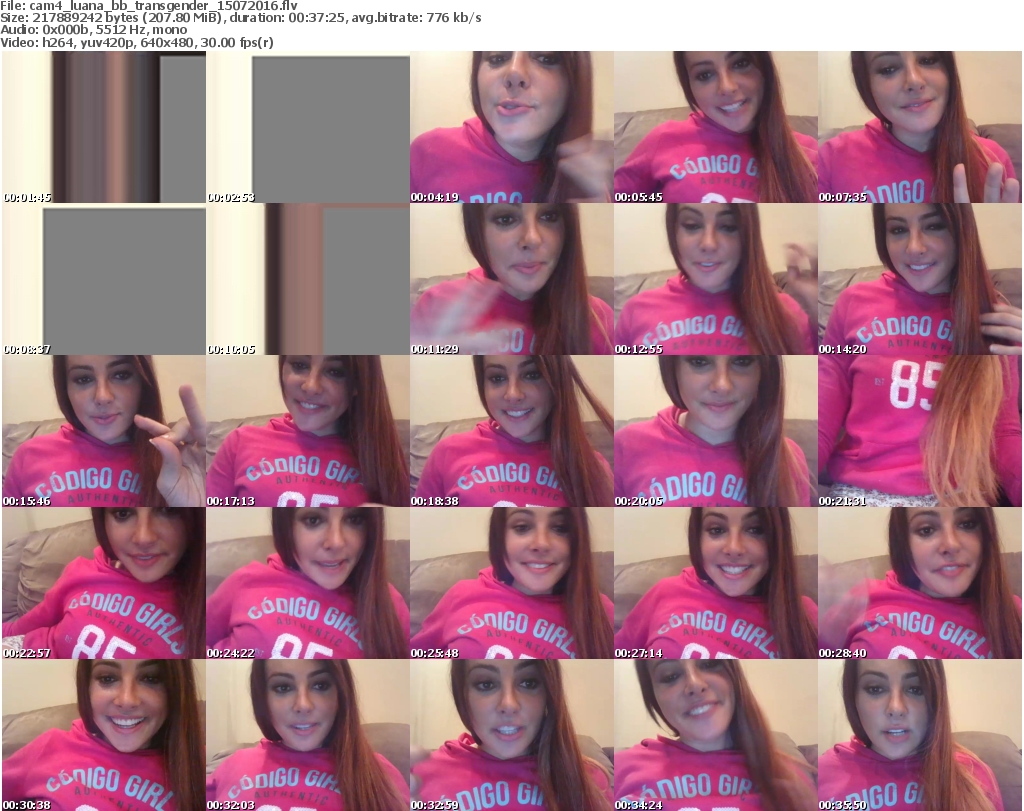Open the frame marked 00:14:20
The width and height of the screenshot is (1024, 811).
(920, 279)
